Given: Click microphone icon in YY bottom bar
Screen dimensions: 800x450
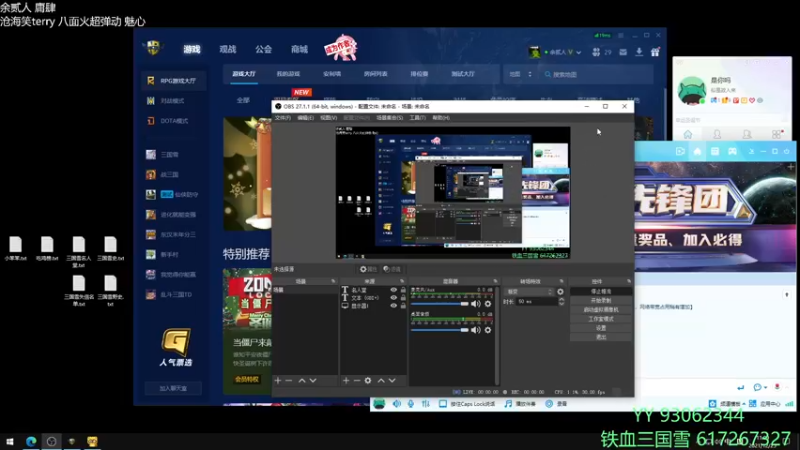Looking at the screenshot, I should pyautogui.click(x=411, y=404).
